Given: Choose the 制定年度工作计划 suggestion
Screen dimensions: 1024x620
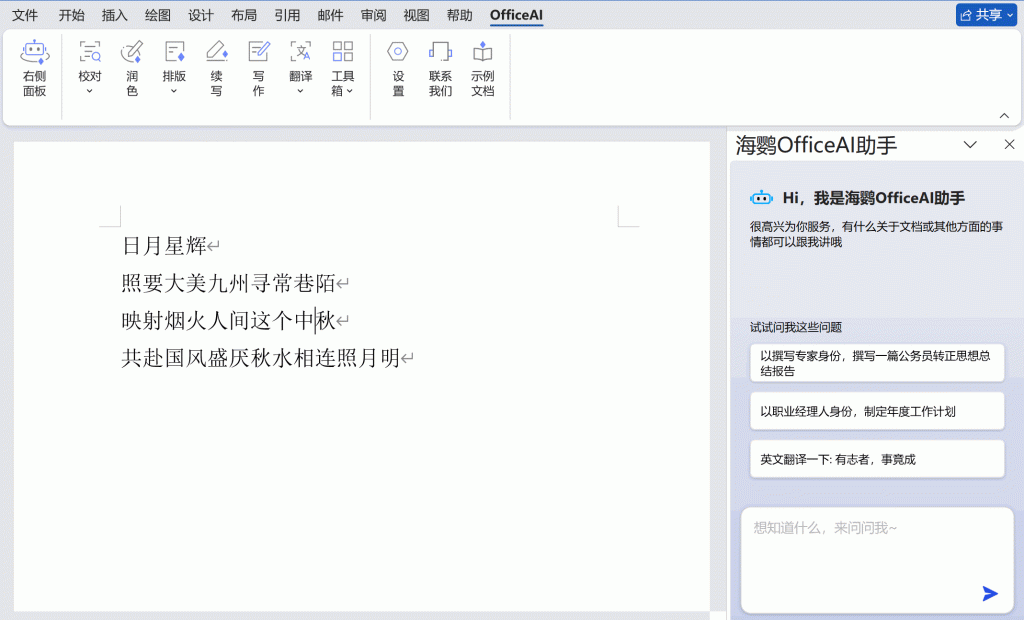Looking at the screenshot, I should click(876, 411).
